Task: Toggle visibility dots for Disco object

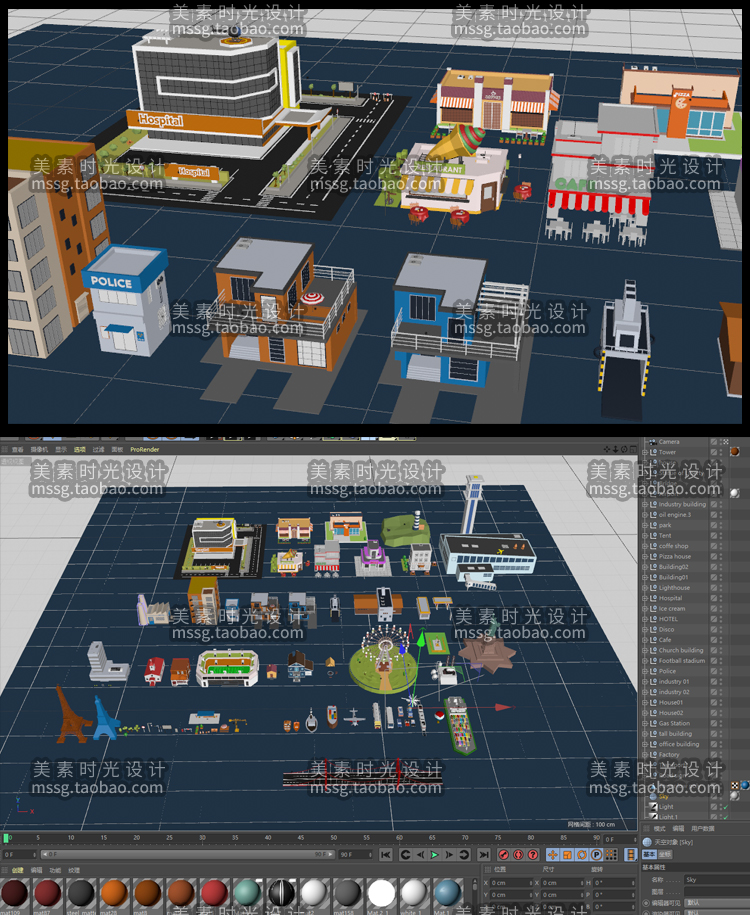Action: point(721,630)
